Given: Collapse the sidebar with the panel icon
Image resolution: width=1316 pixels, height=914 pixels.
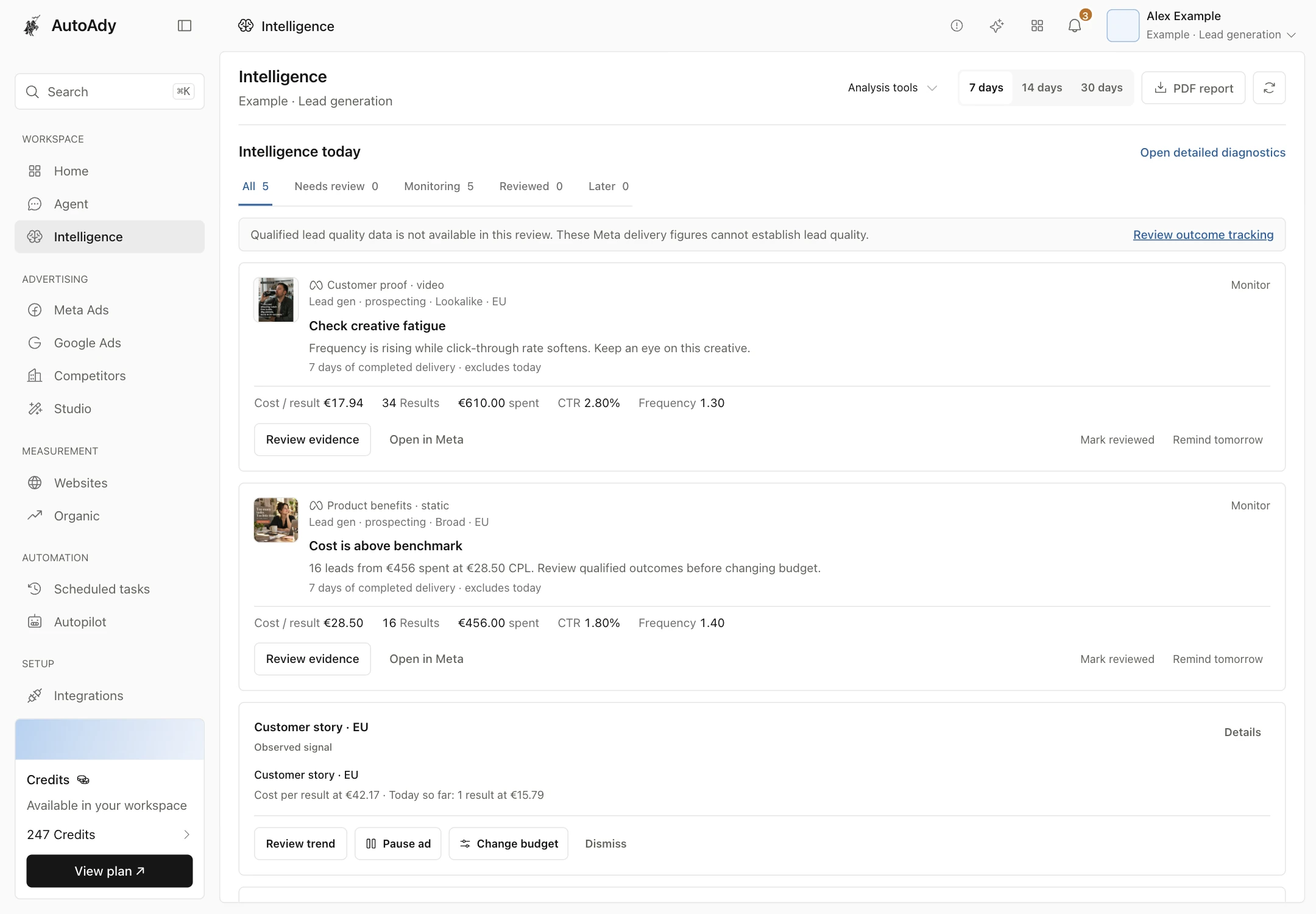Looking at the screenshot, I should (x=185, y=26).
